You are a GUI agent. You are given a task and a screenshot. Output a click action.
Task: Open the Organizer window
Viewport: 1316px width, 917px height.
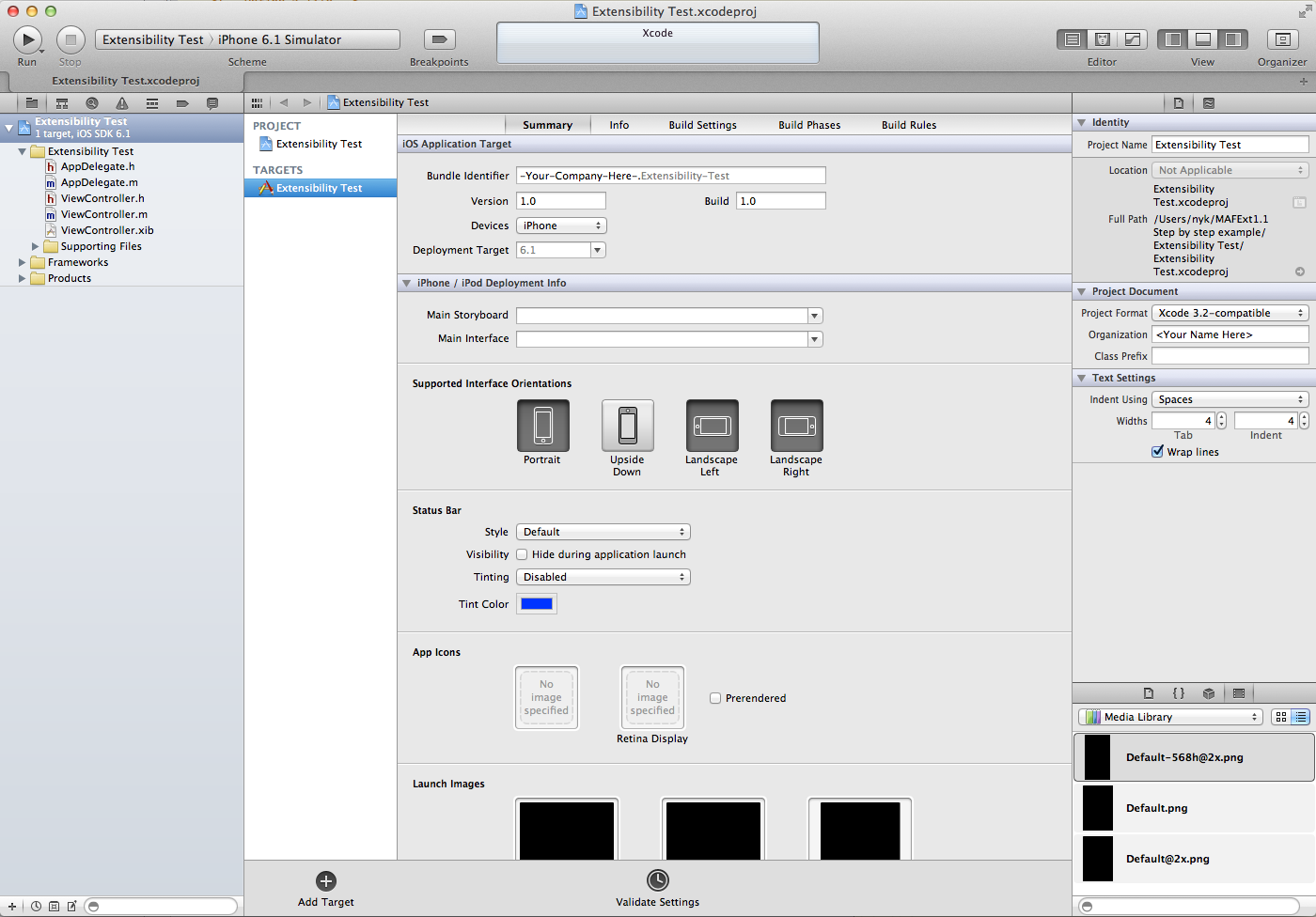click(x=1282, y=39)
